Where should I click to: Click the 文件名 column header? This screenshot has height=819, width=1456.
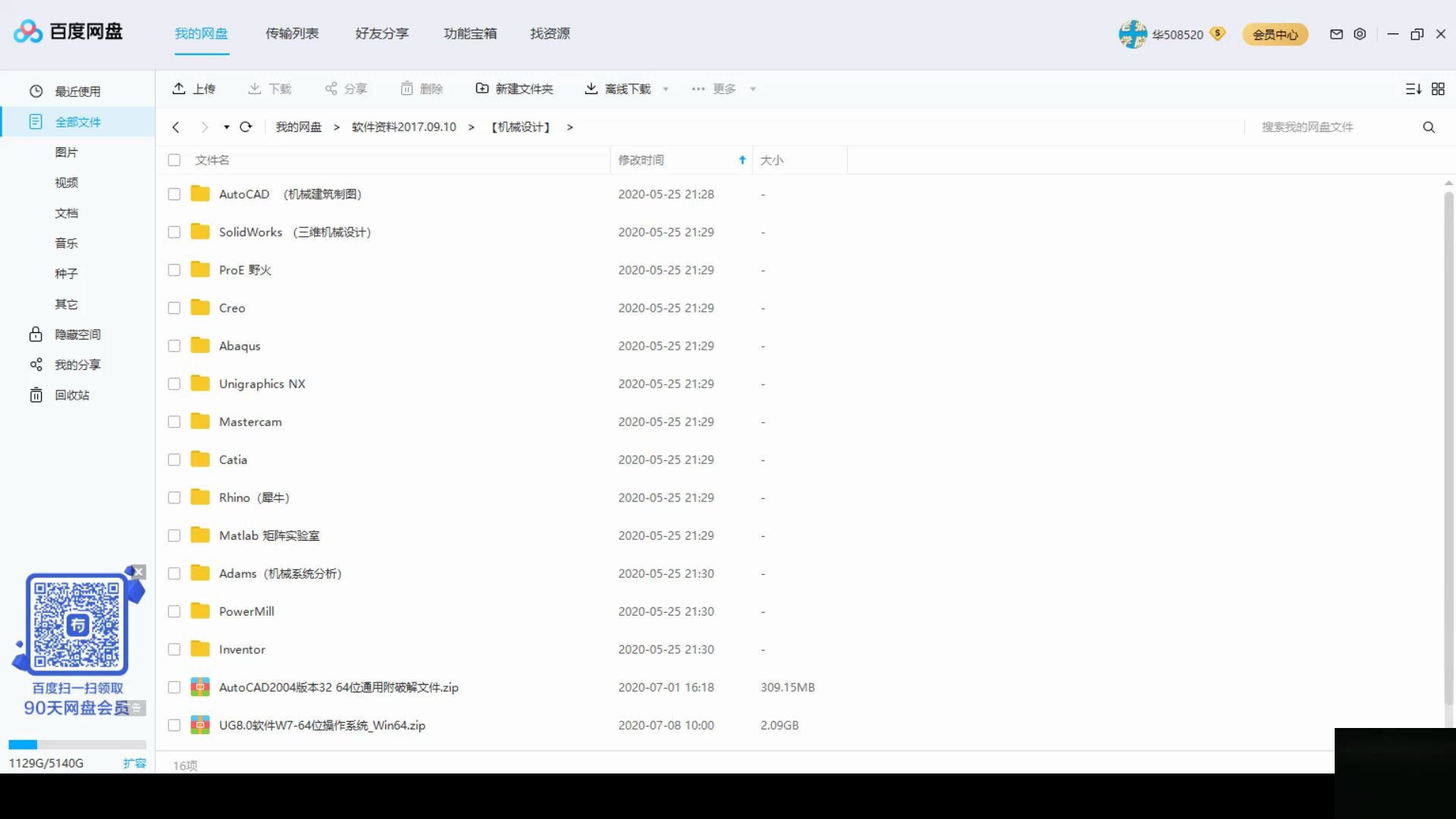212,160
